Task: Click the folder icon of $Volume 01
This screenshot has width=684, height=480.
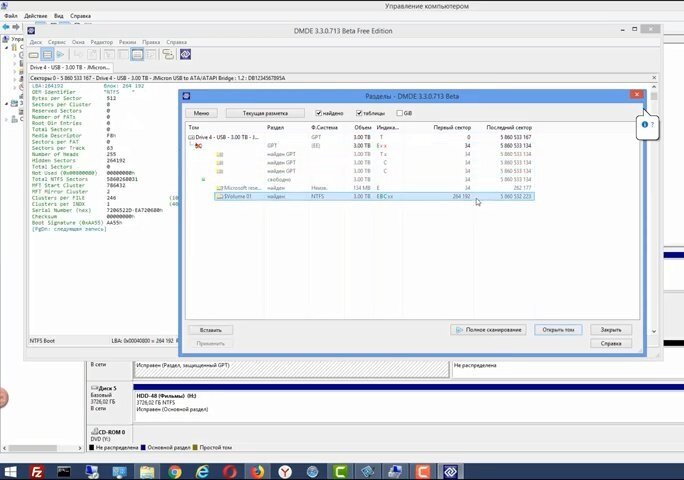Action: coord(220,196)
